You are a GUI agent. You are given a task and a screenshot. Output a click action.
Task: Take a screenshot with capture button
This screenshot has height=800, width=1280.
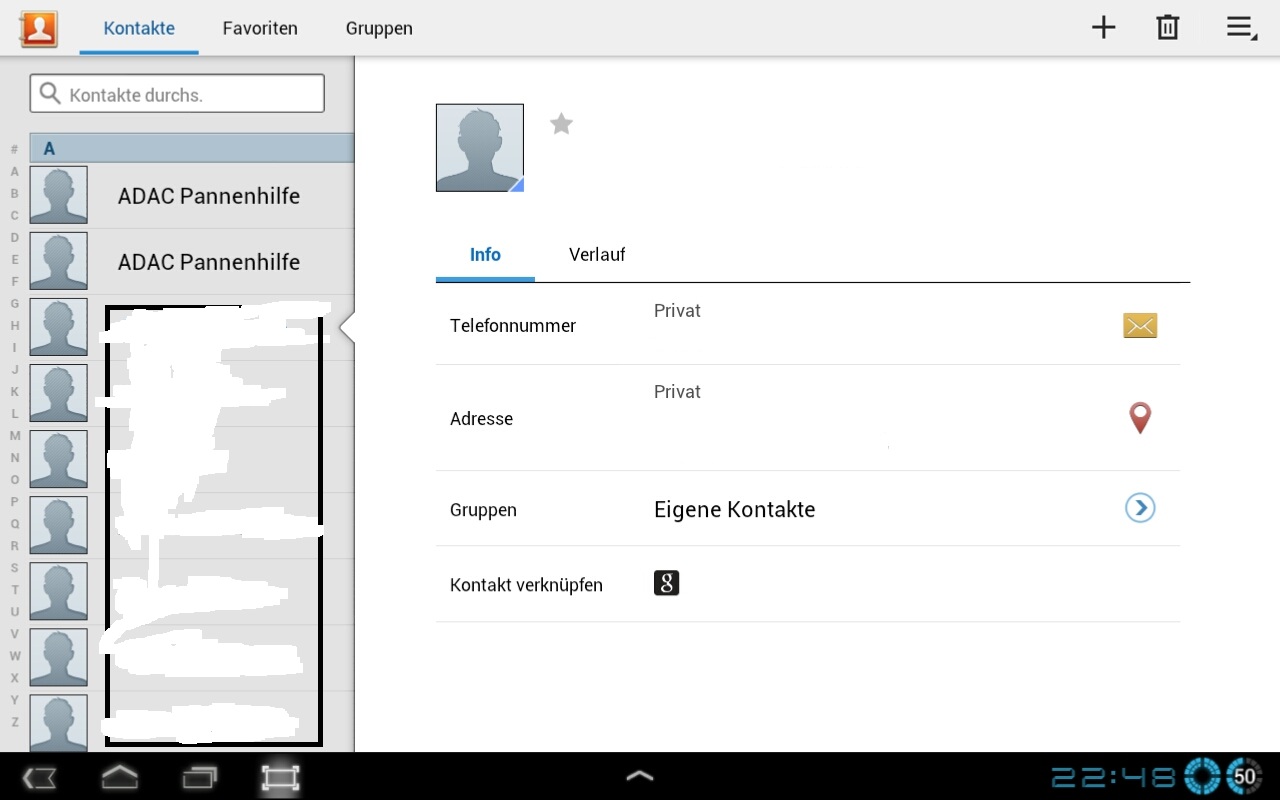pyautogui.click(x=280, y=777)
